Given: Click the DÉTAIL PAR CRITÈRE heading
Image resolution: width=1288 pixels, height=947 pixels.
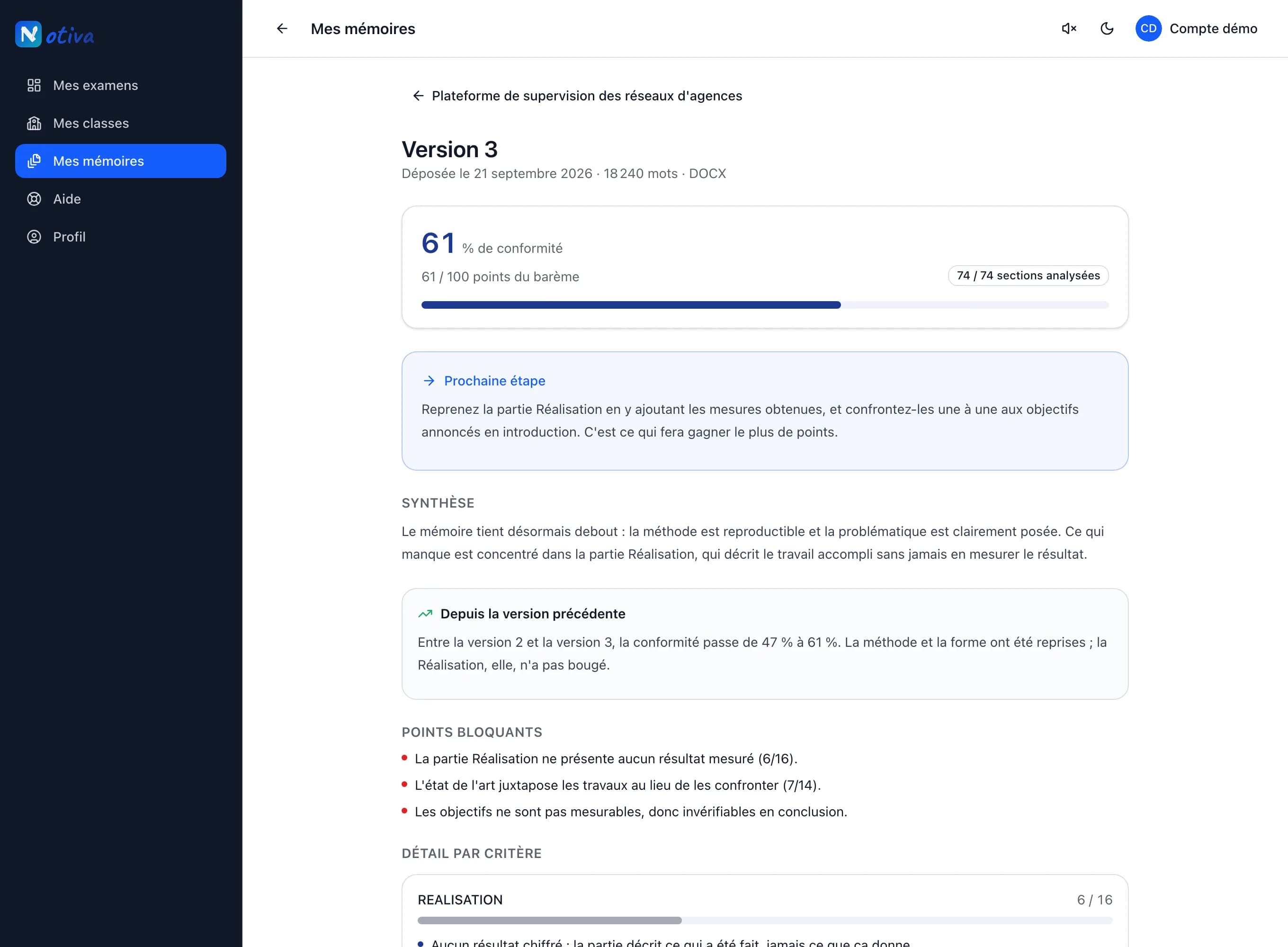Looking at the screenshot, I should [x=471, y=854].
